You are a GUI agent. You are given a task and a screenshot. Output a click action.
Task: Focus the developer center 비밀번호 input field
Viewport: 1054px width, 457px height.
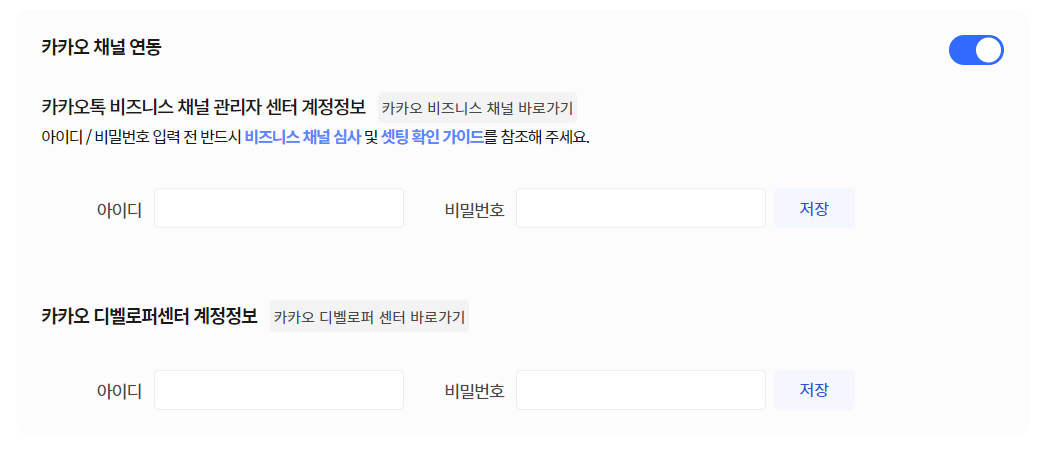pos(640,390)
